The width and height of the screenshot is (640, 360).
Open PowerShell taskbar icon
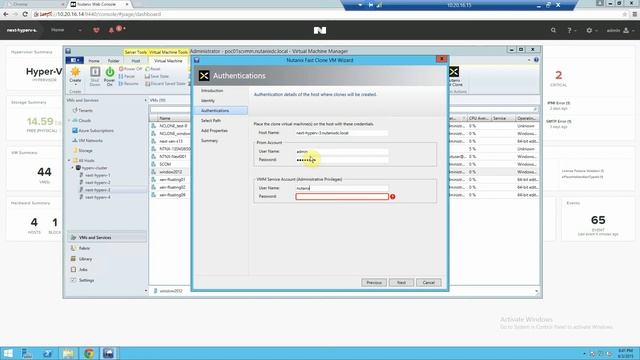tap(47, 353)
